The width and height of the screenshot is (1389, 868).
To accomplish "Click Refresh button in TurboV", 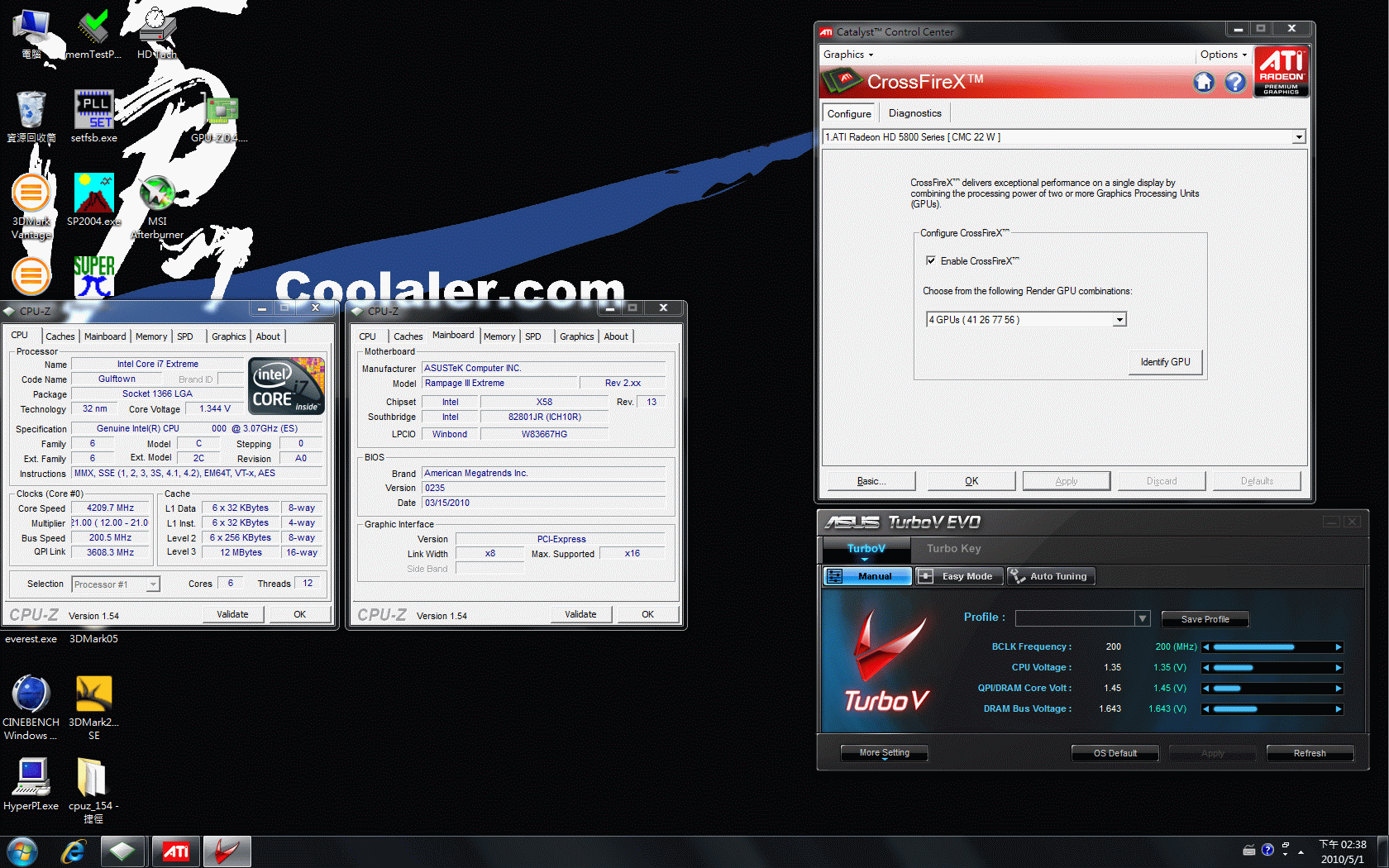I will click(x=1310, y=753).
